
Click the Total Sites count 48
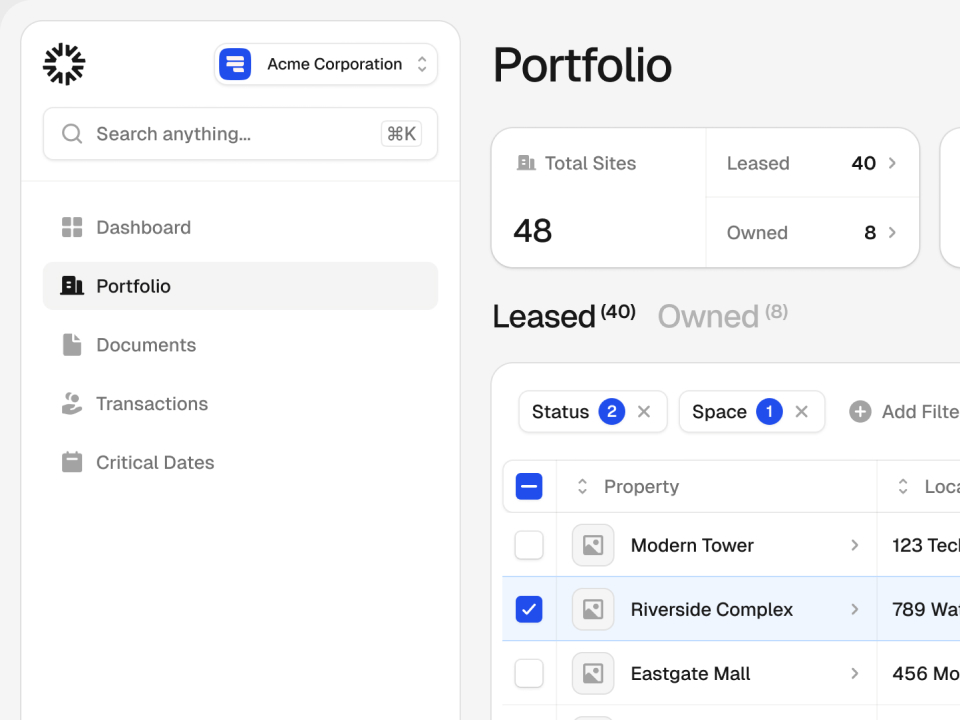click(533, 231)
